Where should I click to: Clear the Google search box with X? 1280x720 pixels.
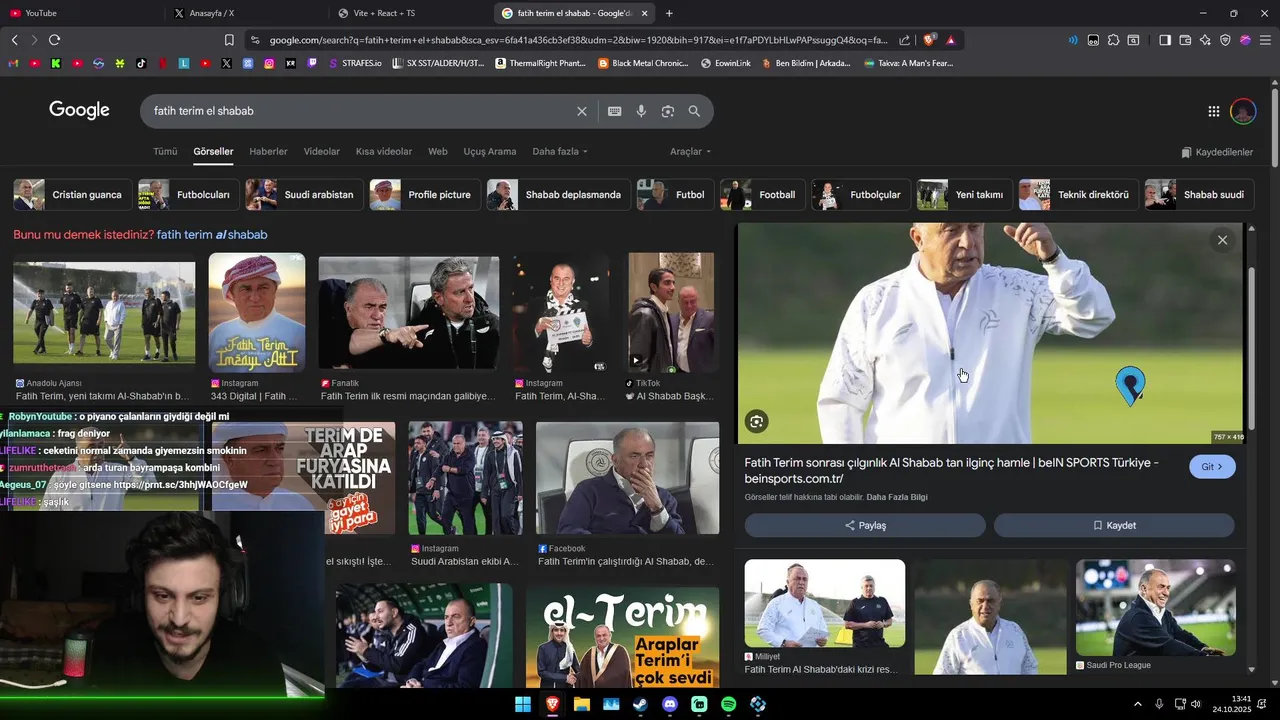point(582,111)
